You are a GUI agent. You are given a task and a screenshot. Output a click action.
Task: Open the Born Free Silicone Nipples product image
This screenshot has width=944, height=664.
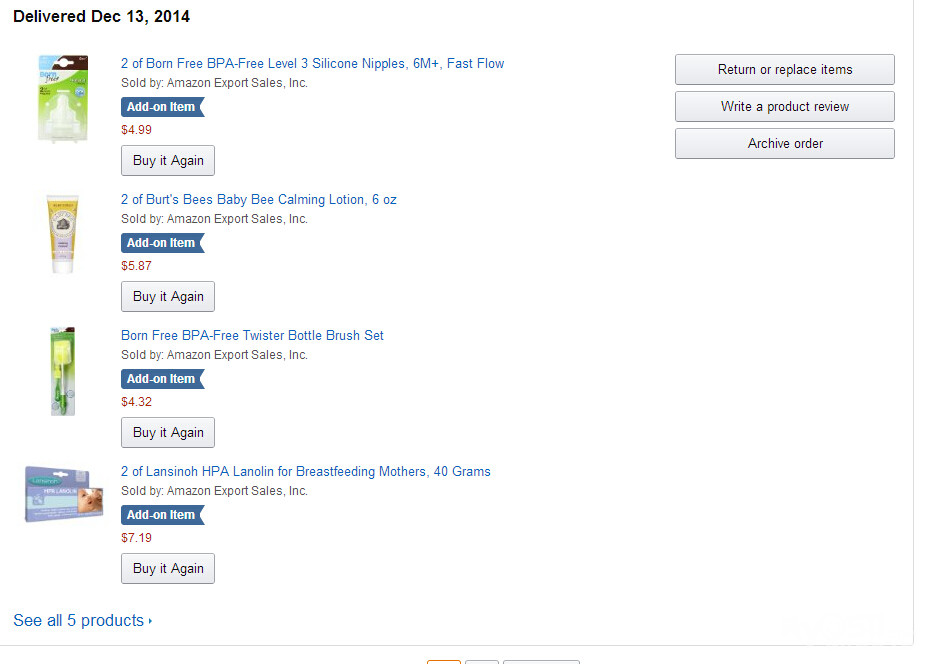point(63,99)
